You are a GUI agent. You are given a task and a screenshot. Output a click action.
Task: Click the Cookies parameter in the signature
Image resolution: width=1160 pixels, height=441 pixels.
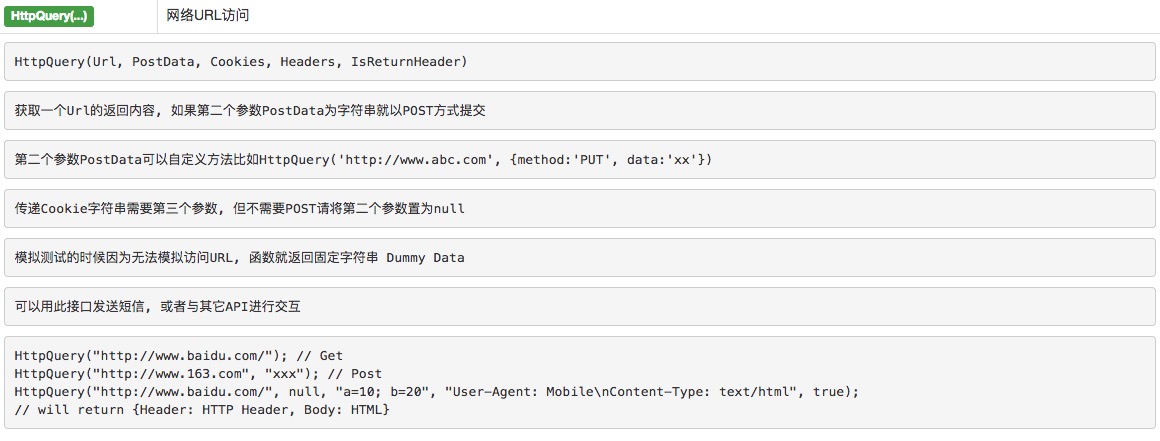pos(237,62)
